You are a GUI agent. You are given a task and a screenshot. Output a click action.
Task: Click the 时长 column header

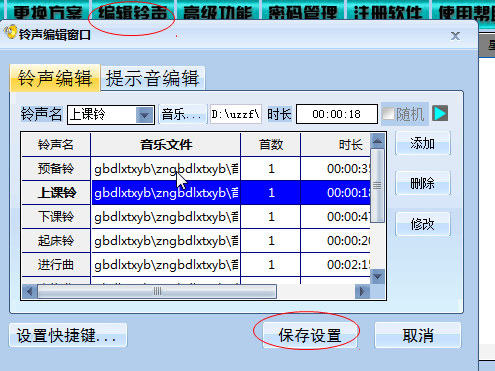coord(336,145)
